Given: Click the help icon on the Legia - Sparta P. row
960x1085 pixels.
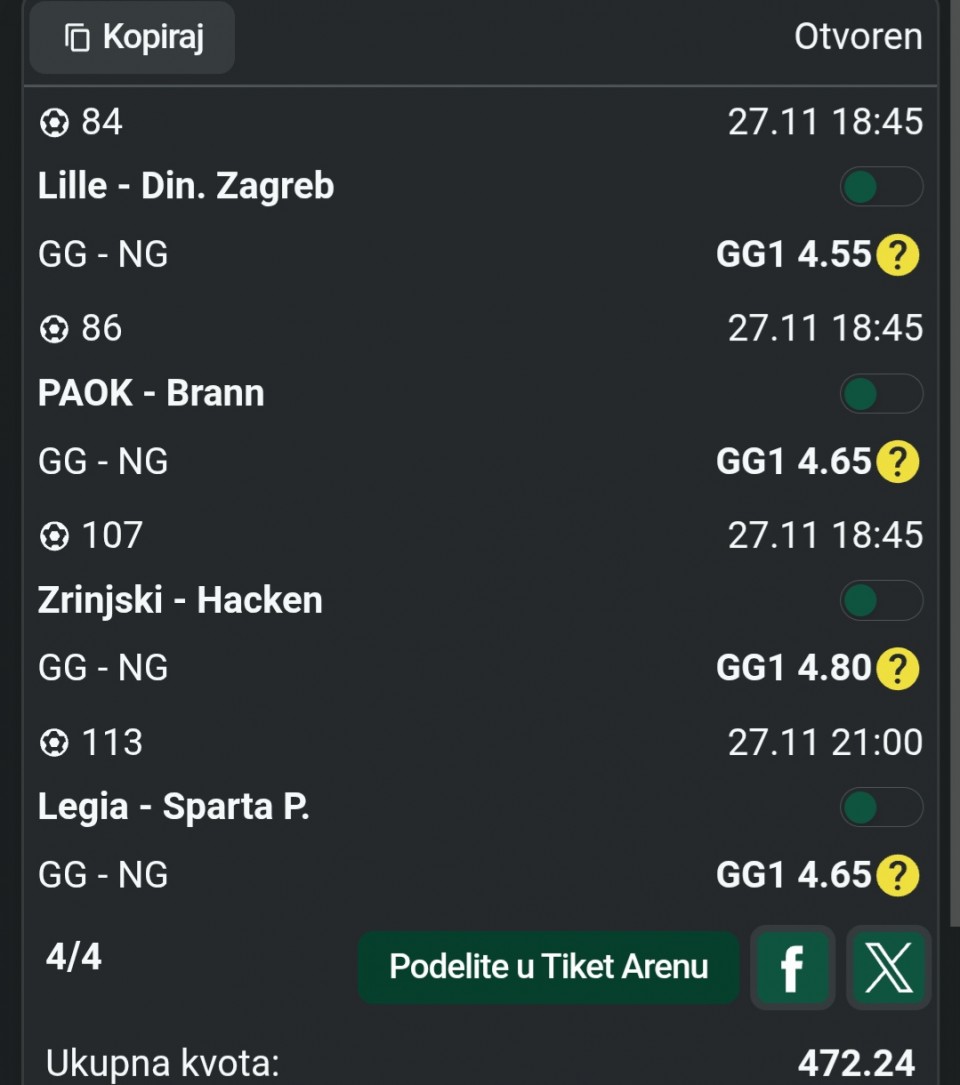Looking at the screenshot, I should click(x=897, y=876).
